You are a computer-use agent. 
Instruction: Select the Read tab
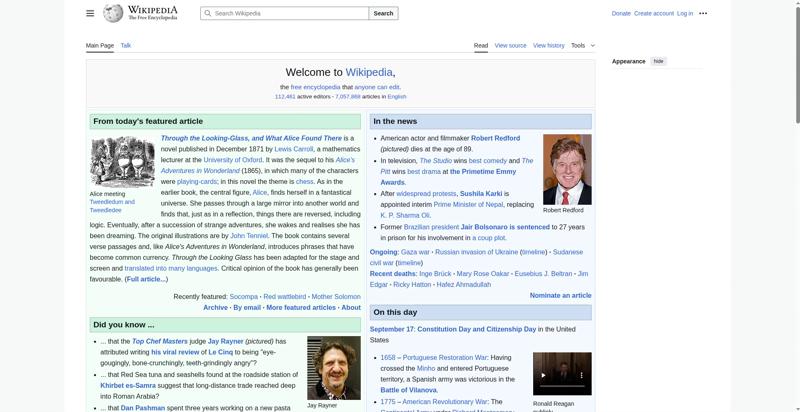481,45
